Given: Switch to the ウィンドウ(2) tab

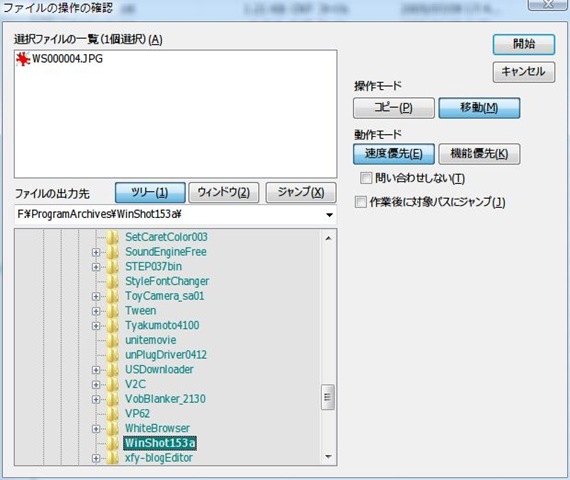Looking at the screenshot, I should (224, 192).
